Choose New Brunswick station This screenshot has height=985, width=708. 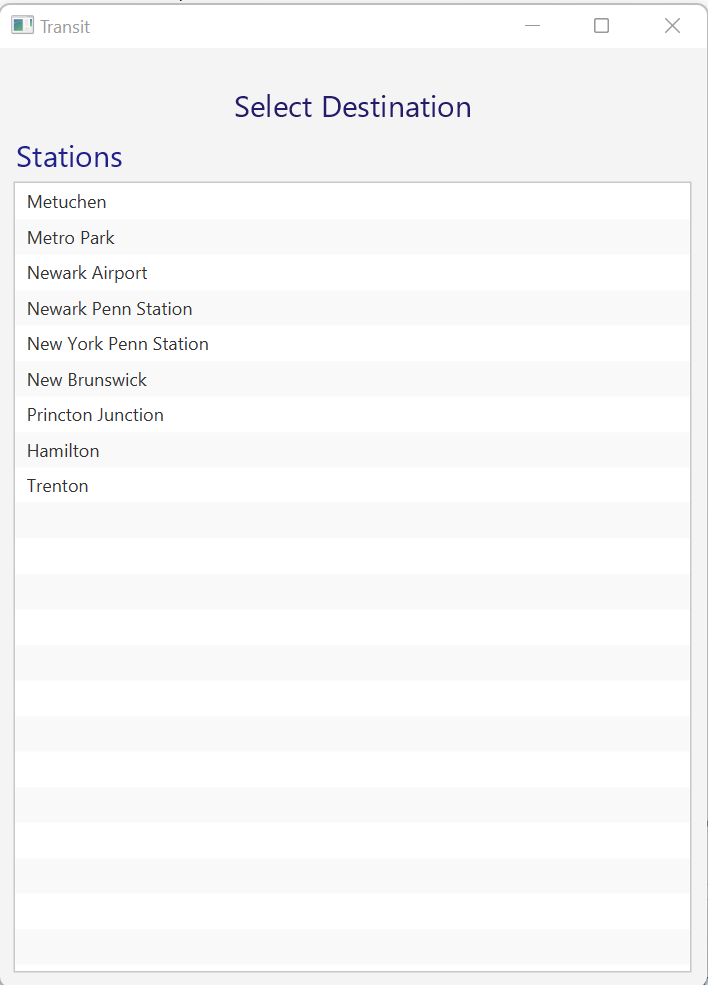click(352, 379)
